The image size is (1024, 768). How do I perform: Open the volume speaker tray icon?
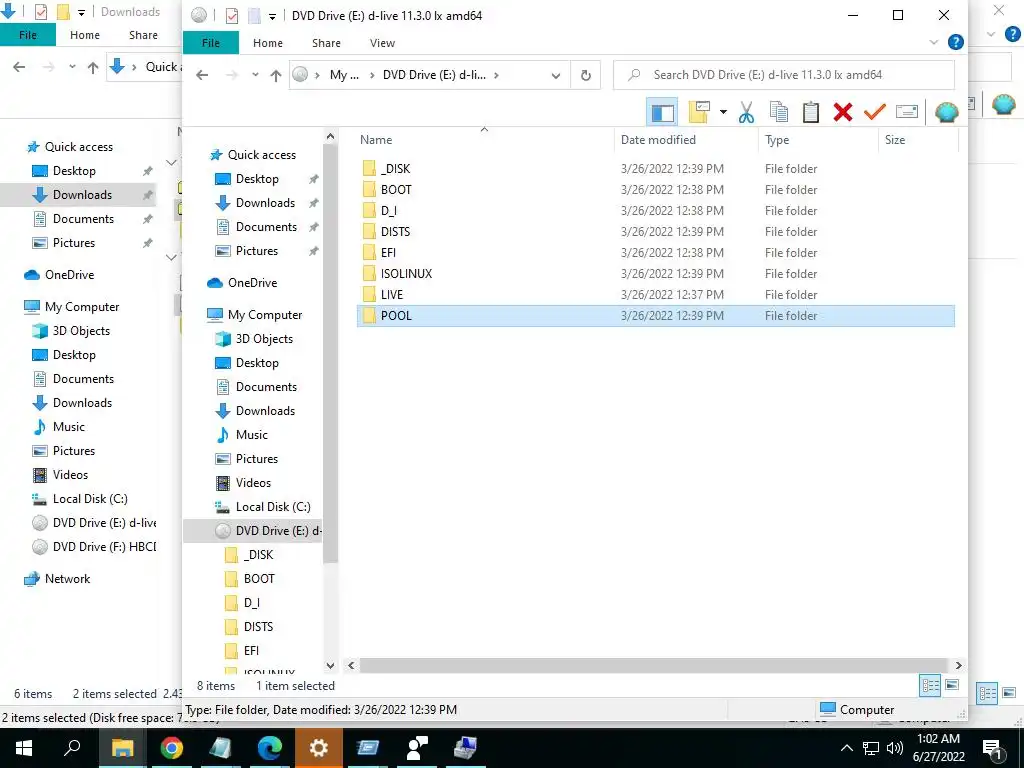click(895, 748)
